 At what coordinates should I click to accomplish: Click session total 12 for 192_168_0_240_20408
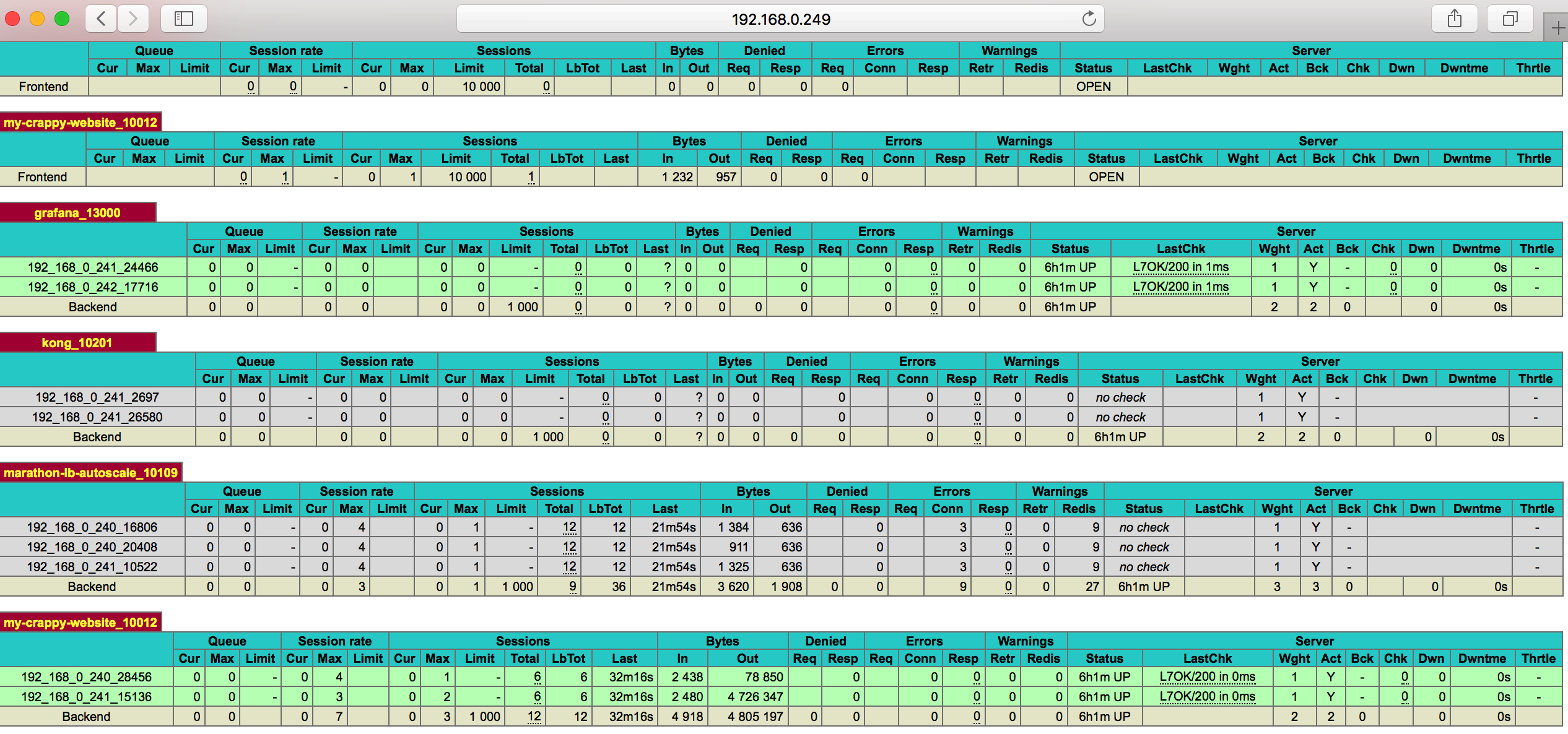(569, 547)
